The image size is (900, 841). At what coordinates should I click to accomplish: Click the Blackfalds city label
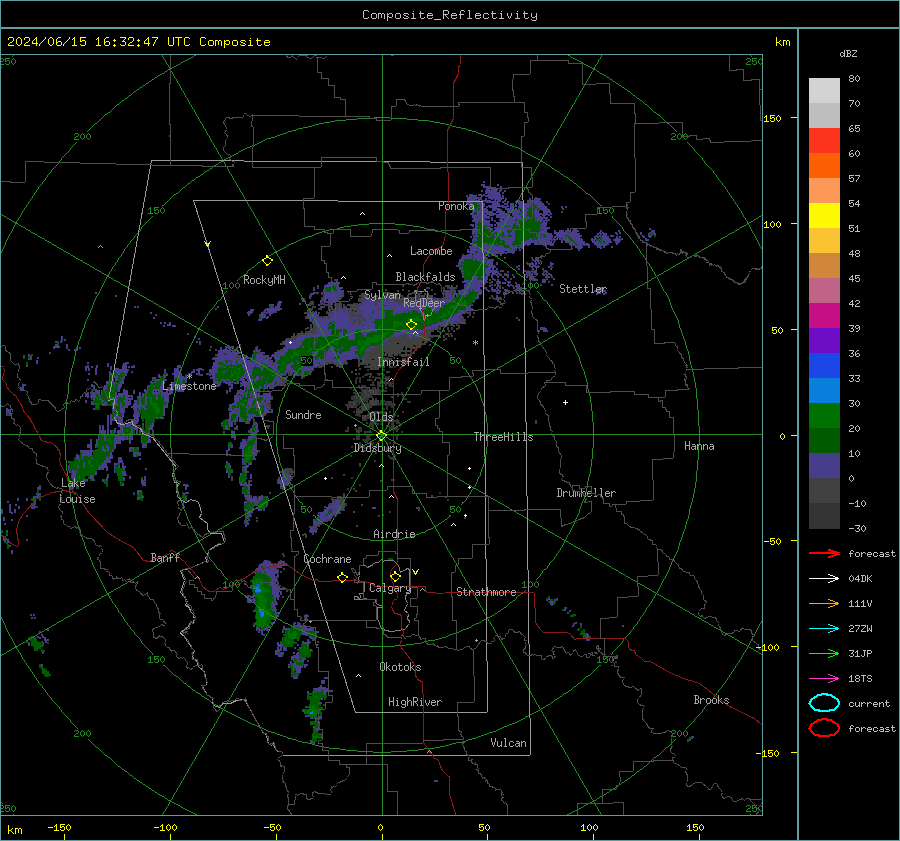click(x=425, y=277)
